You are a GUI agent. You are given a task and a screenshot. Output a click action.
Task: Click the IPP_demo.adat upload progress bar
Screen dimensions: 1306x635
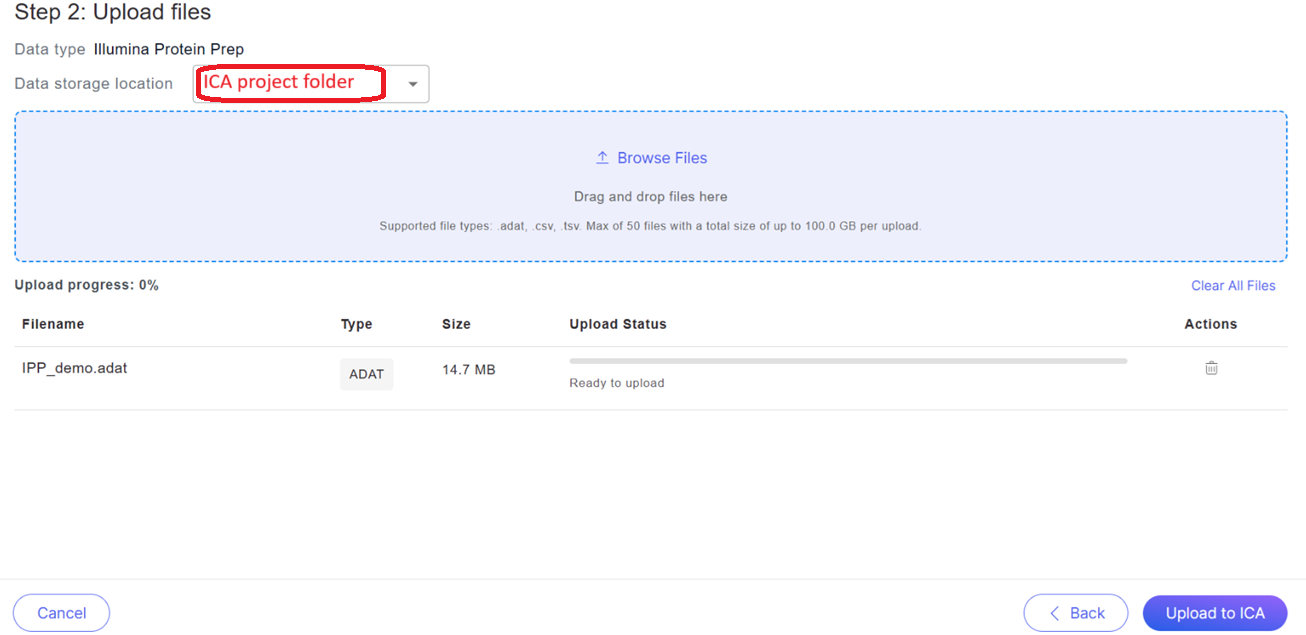(847, 361)
